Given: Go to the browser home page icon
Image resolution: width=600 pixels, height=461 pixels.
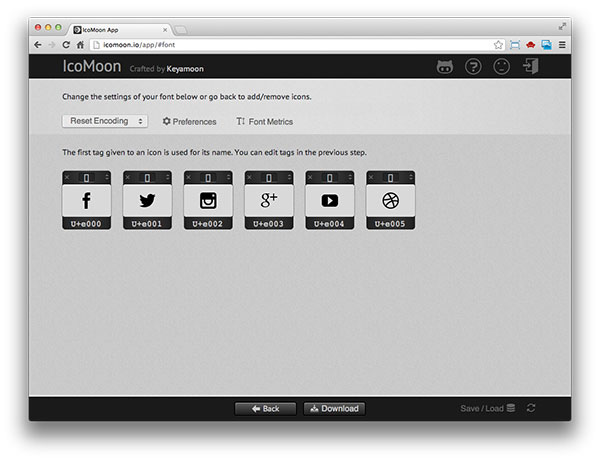Looking at the screenshot, I should pyautogui.click(x=80, y=45).
